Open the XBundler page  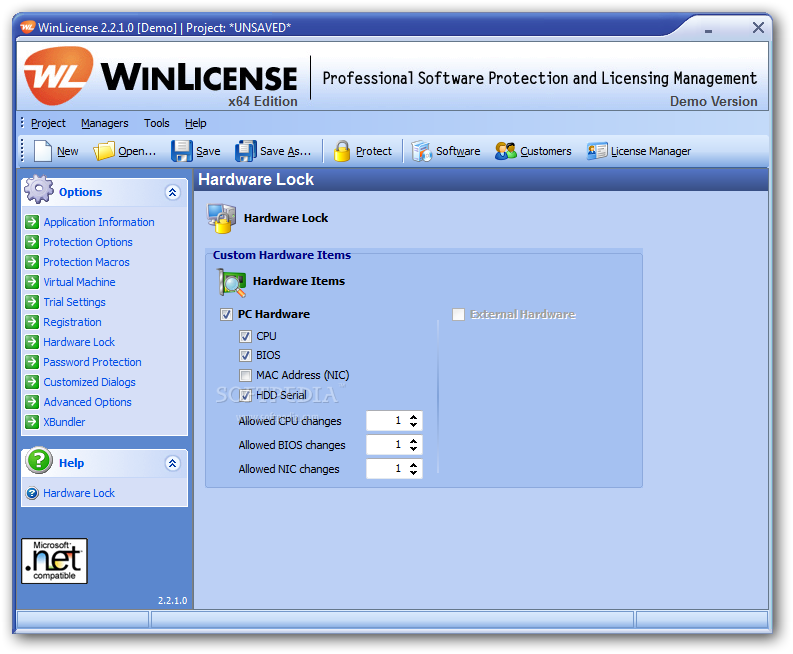[x=64, y=422]
